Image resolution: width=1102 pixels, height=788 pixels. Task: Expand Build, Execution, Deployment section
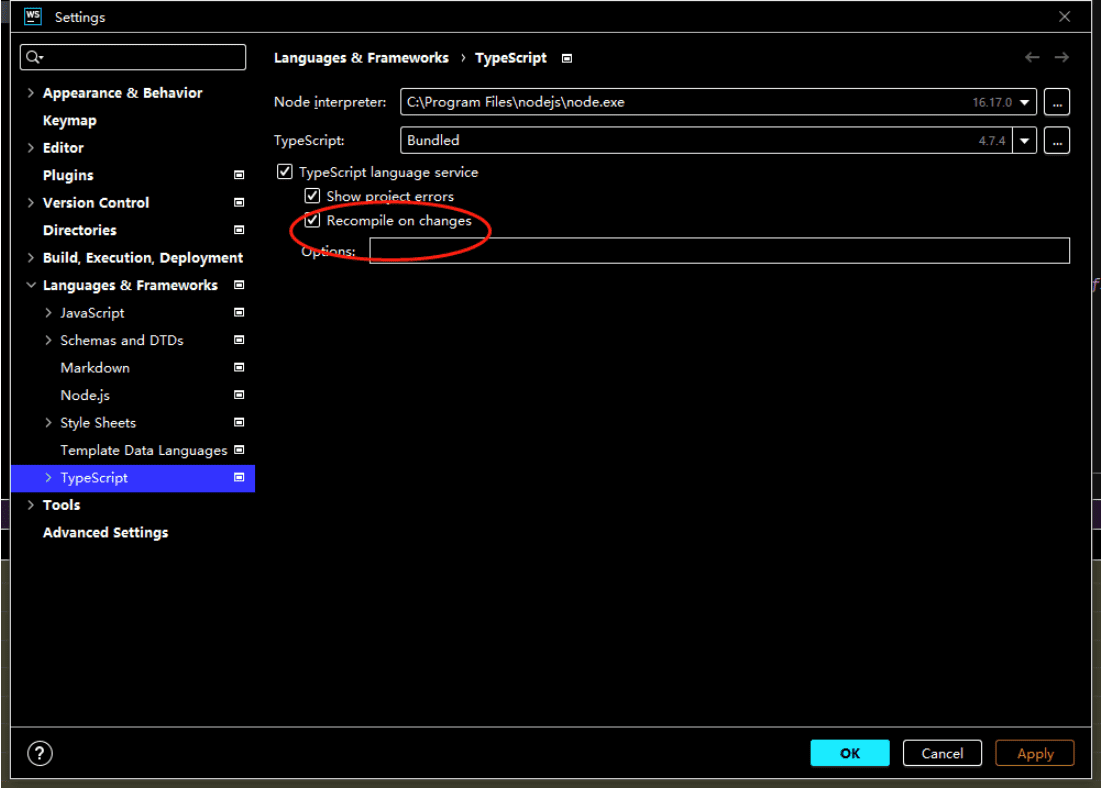coord(30,257)
